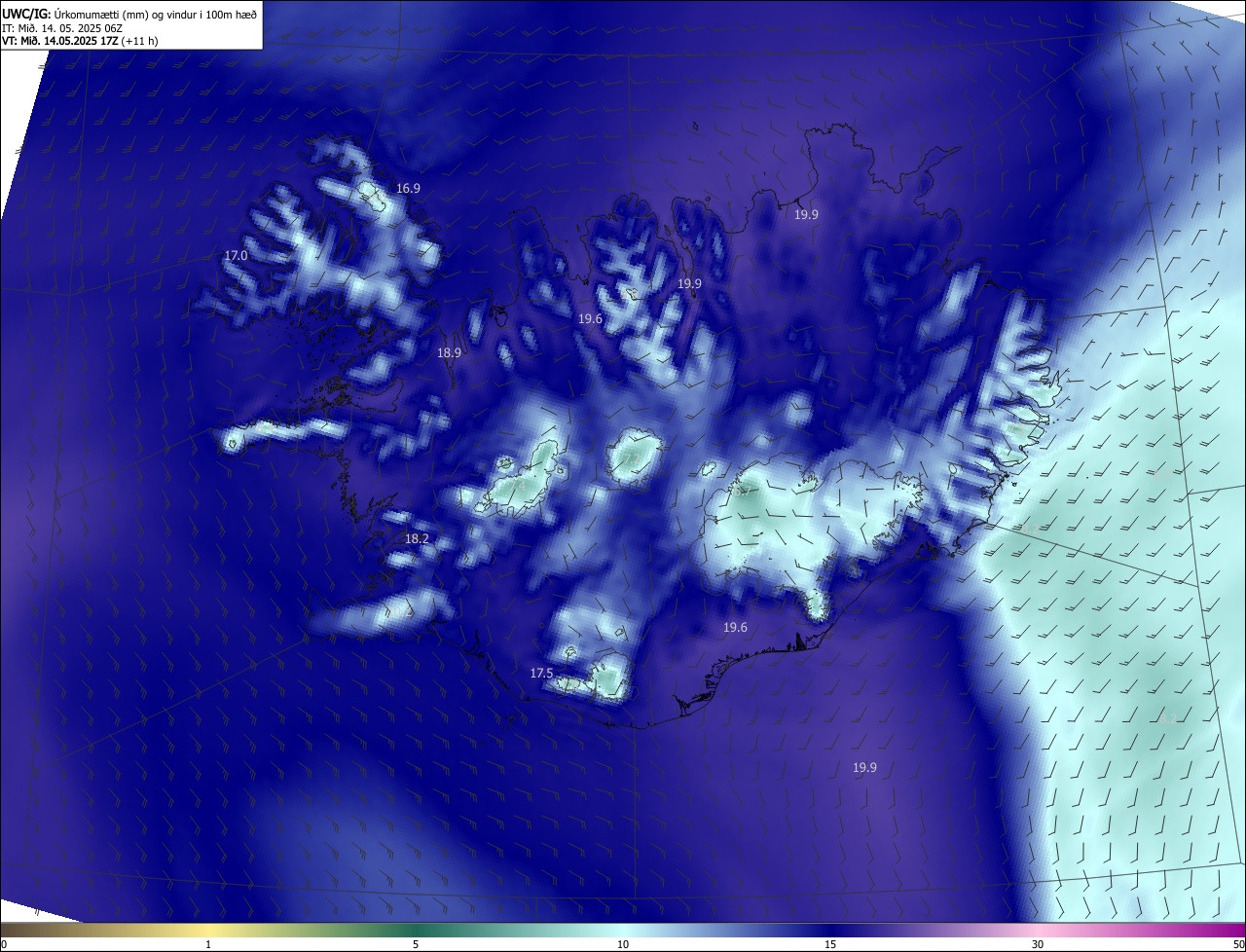1246x952 pixels.
Task: Click the title text 'Úrkomumætti (mm) og vindur í 100m hæð'
Action: (156, 14)
